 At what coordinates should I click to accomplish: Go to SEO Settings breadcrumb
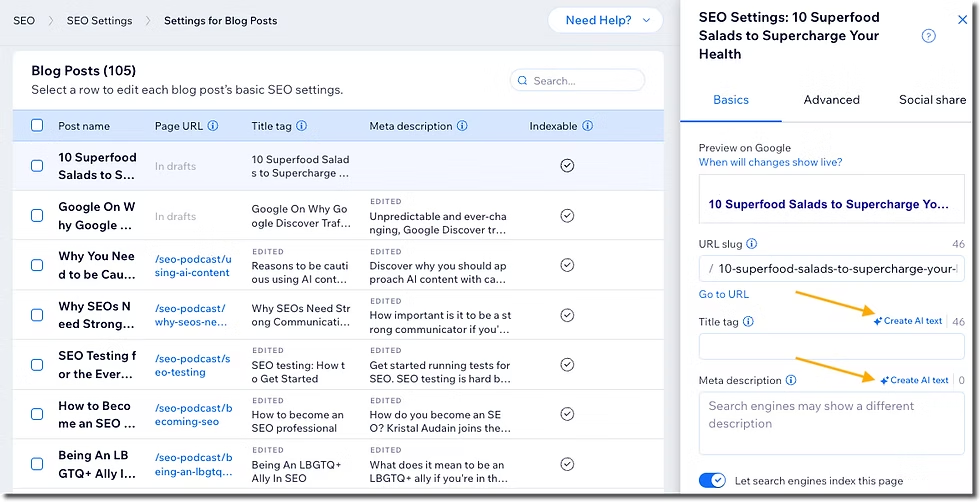[99, 21]
